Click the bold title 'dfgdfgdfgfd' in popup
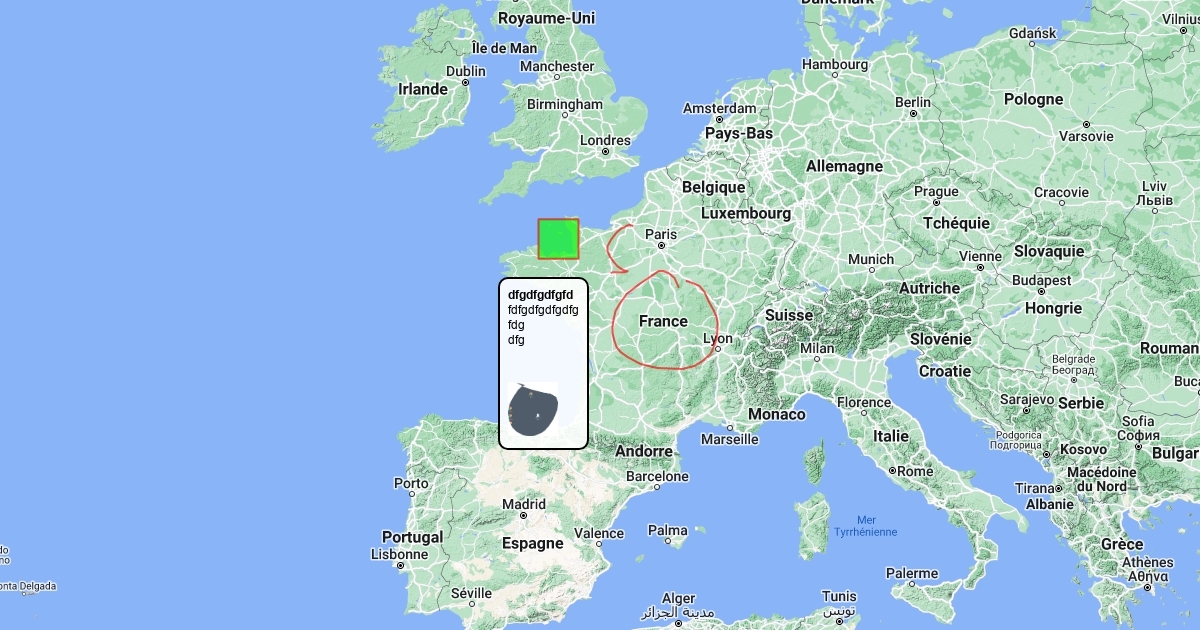This screenshot has width=1200, height=630. coord(540,295)
